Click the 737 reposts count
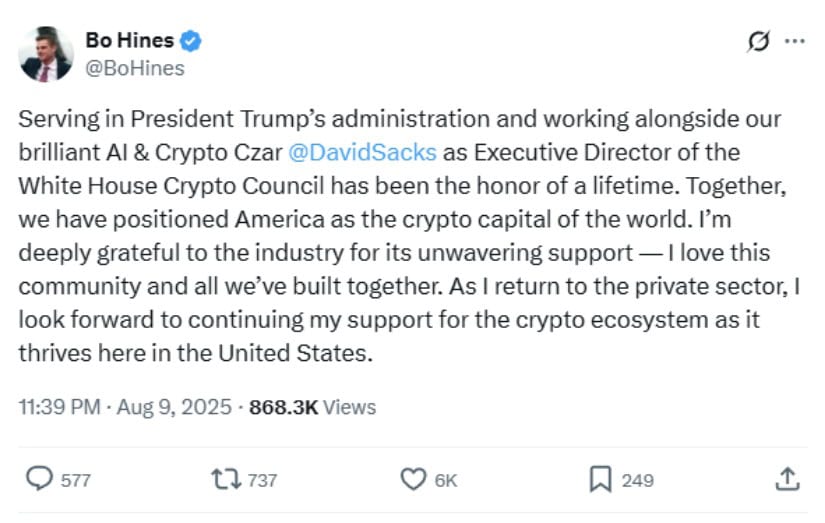 coord(262,480)
